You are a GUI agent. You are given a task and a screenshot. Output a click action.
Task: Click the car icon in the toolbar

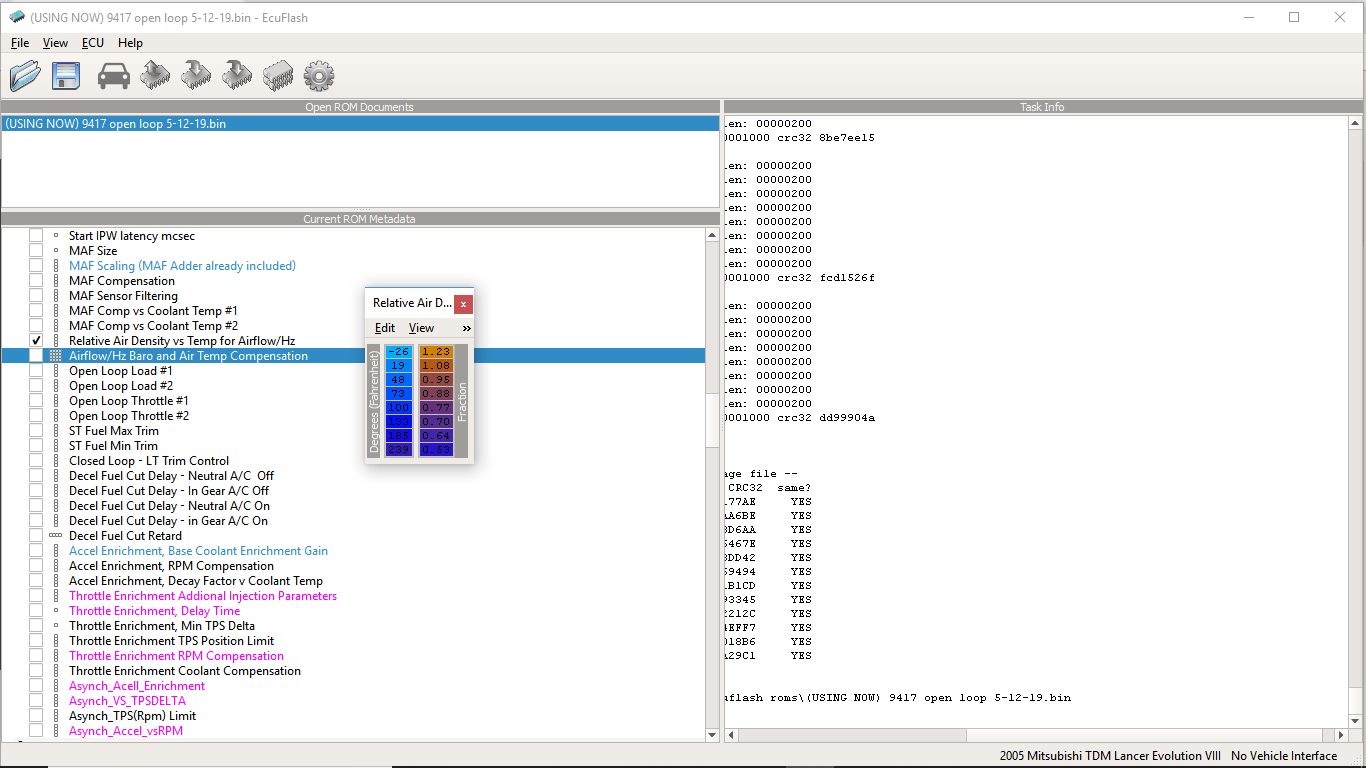click(x=114, y=76)
